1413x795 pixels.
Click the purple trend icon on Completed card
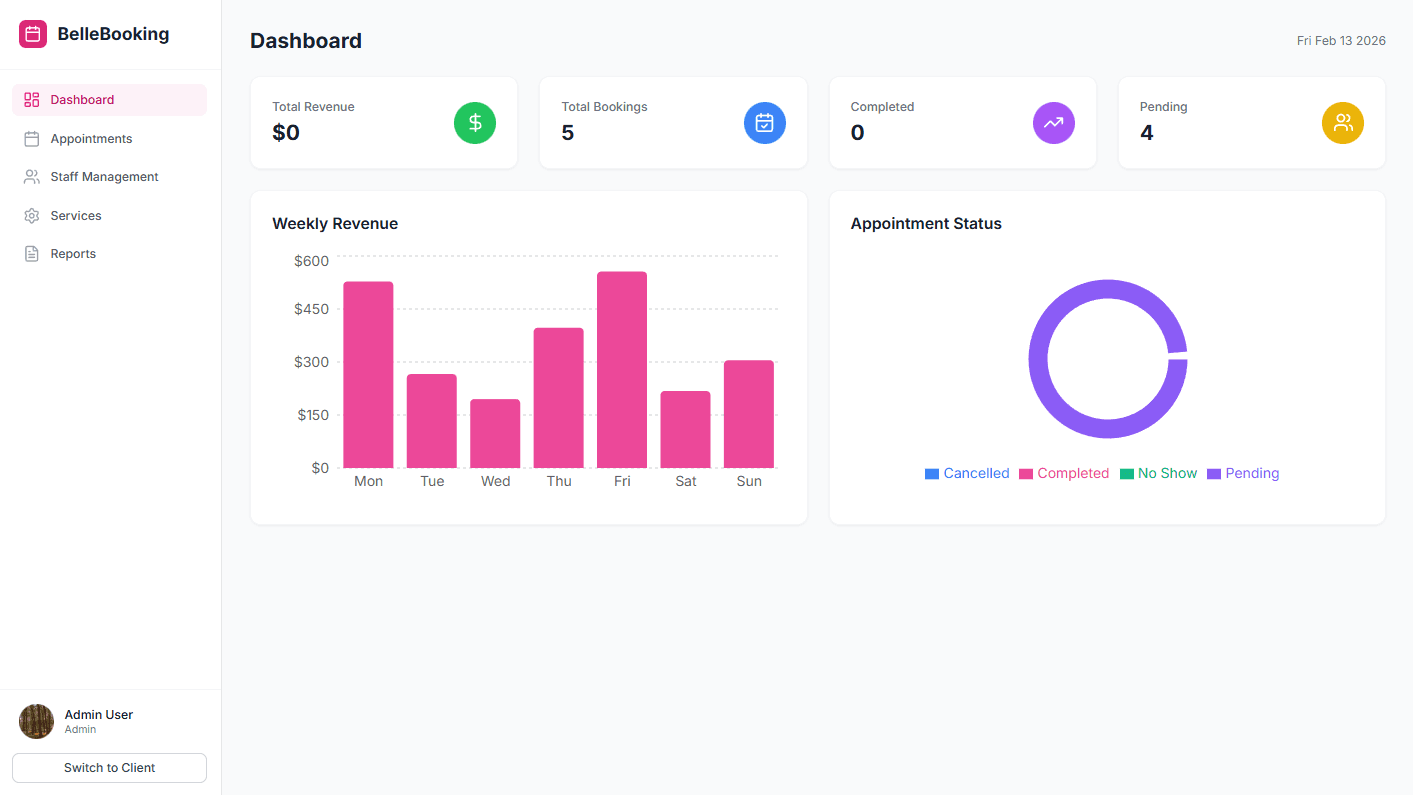1053,122
